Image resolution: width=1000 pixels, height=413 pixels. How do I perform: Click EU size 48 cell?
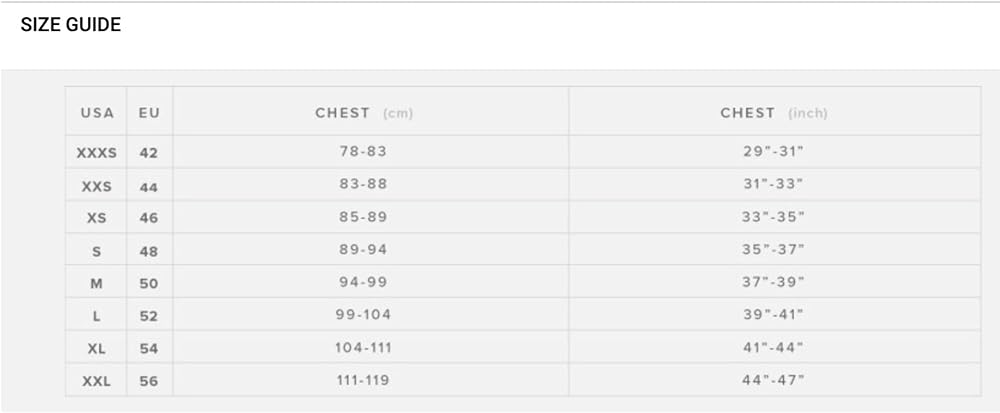pos(149,251)
